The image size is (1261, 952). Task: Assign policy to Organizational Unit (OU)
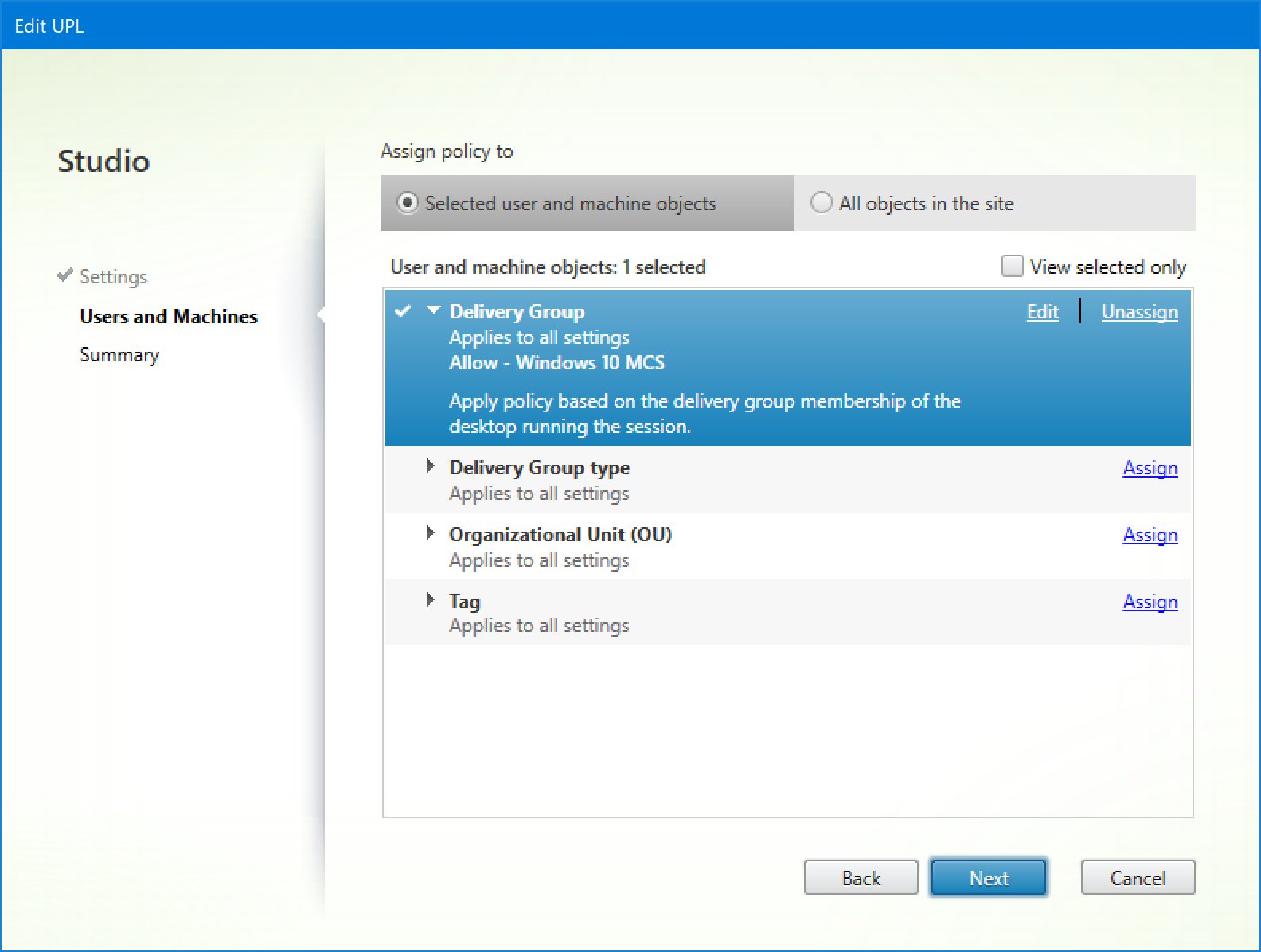pyautogui.click(x=1150, y=535)
